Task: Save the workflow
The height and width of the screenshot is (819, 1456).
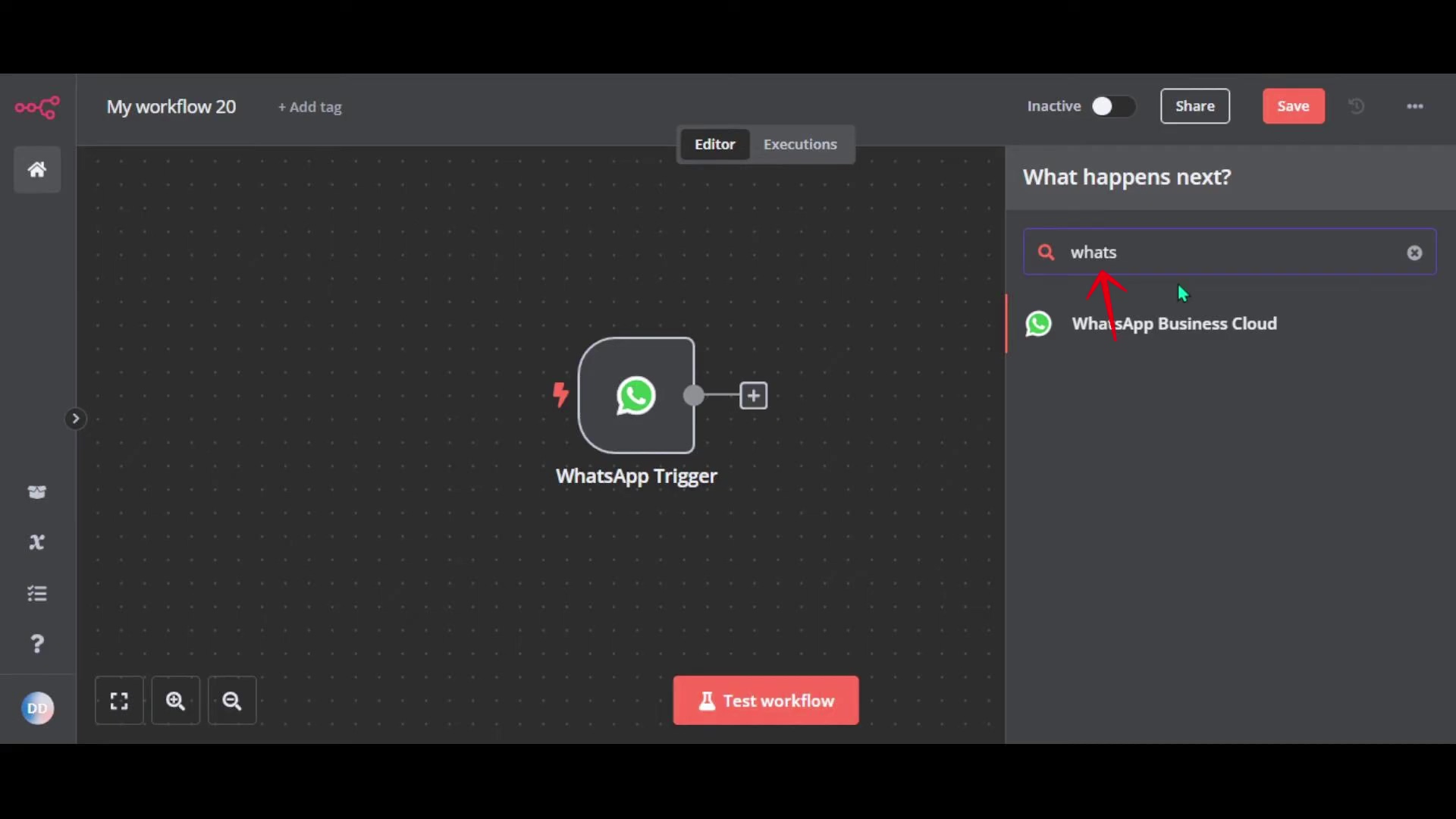Action: [1294, 106]
